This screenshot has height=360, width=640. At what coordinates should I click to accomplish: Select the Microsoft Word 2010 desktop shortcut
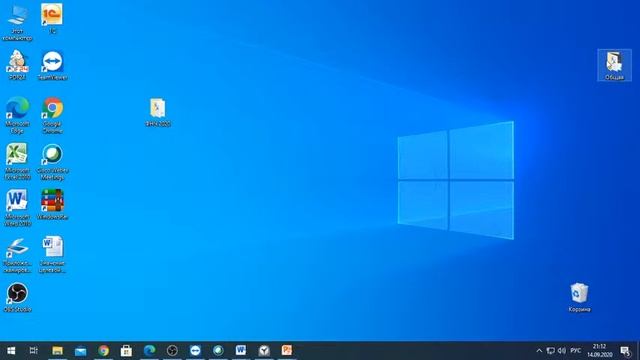pyautogui.click(x=17, y=208)
